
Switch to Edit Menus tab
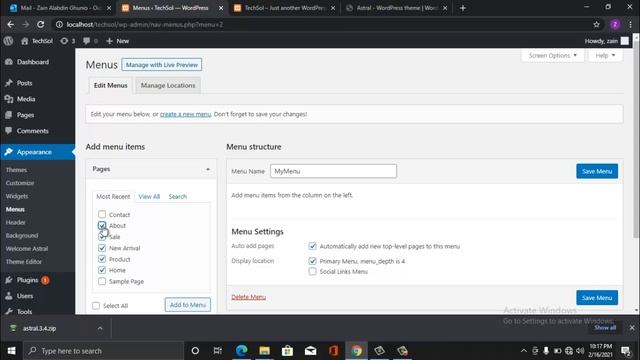coord(111,85)
